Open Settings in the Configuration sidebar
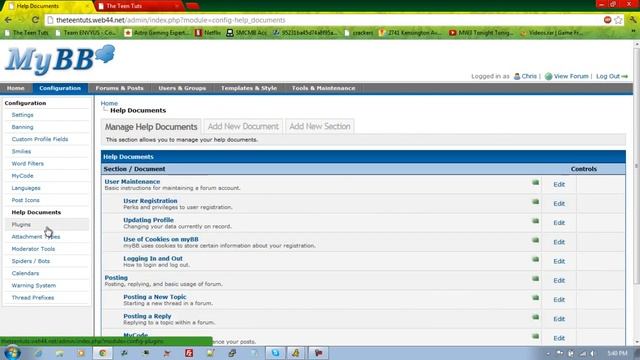 click(x=22, y=115)
